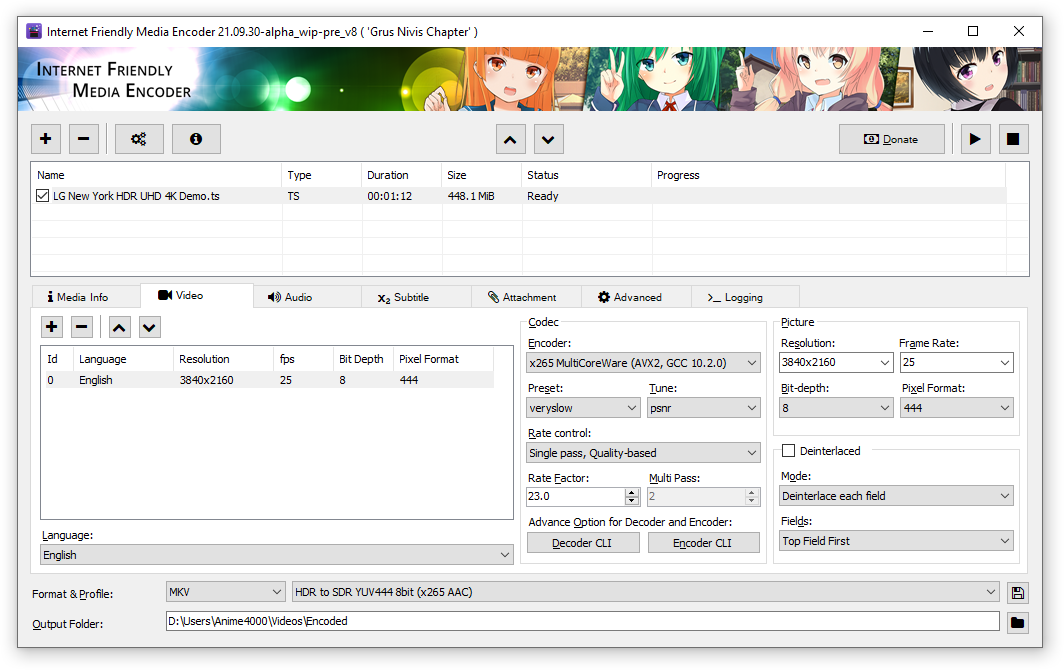This screenshot has width=1064, height=670.
Task: Increase Rate Factor with the up stepper
Action: point(631,491)
